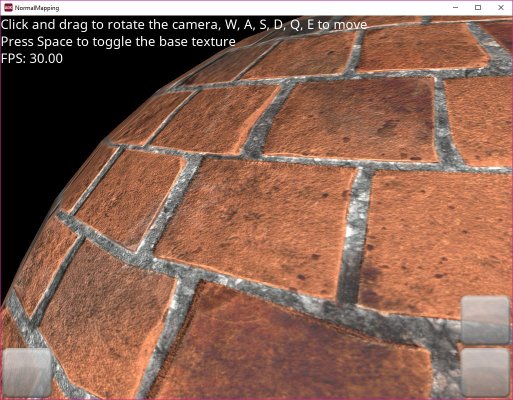Click the NormalMapping app icon in title bar
This screenshot has width=513, height=400.
click(x=8, y=8)
